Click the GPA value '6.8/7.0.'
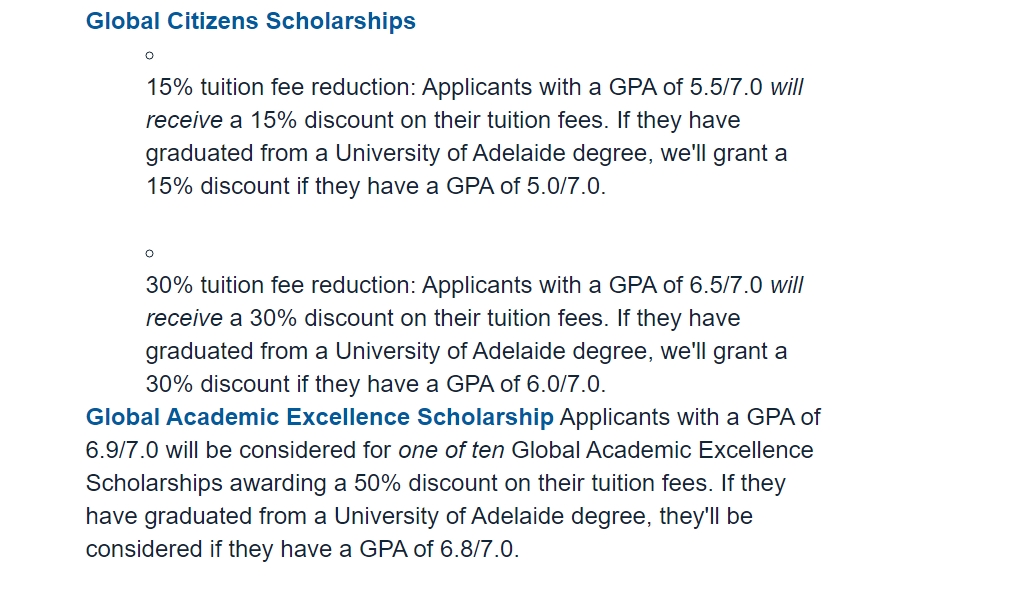Viewport: 1010px width, 591px height. pyautogui.click(x=479, y=549)
